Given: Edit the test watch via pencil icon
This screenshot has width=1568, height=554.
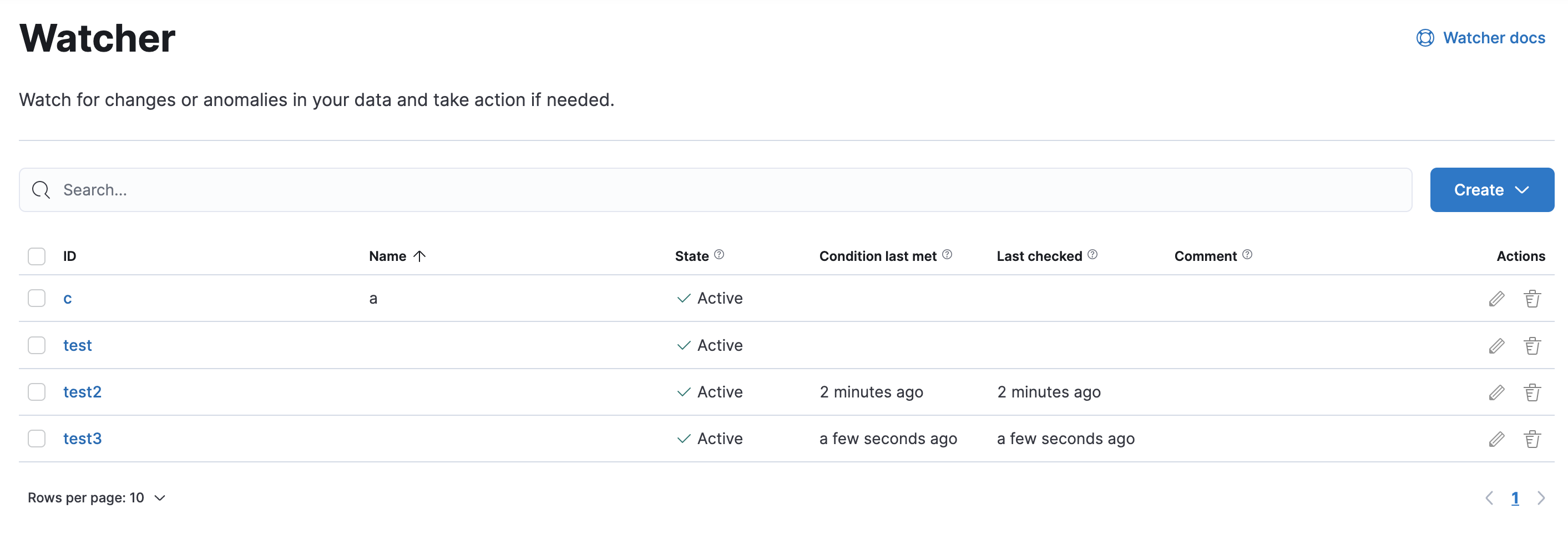Looking at the screenshot, I should coord(1496,346).
